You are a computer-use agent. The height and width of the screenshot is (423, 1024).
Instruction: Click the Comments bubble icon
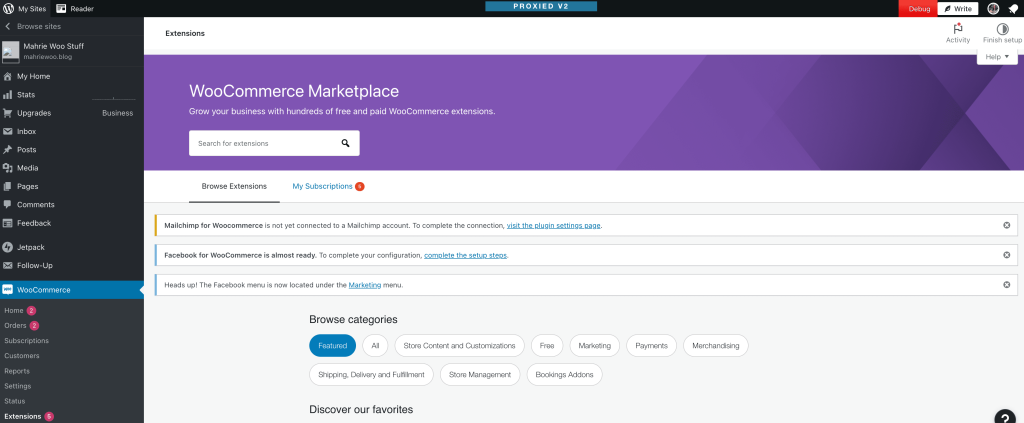click(x=8, y=204)
